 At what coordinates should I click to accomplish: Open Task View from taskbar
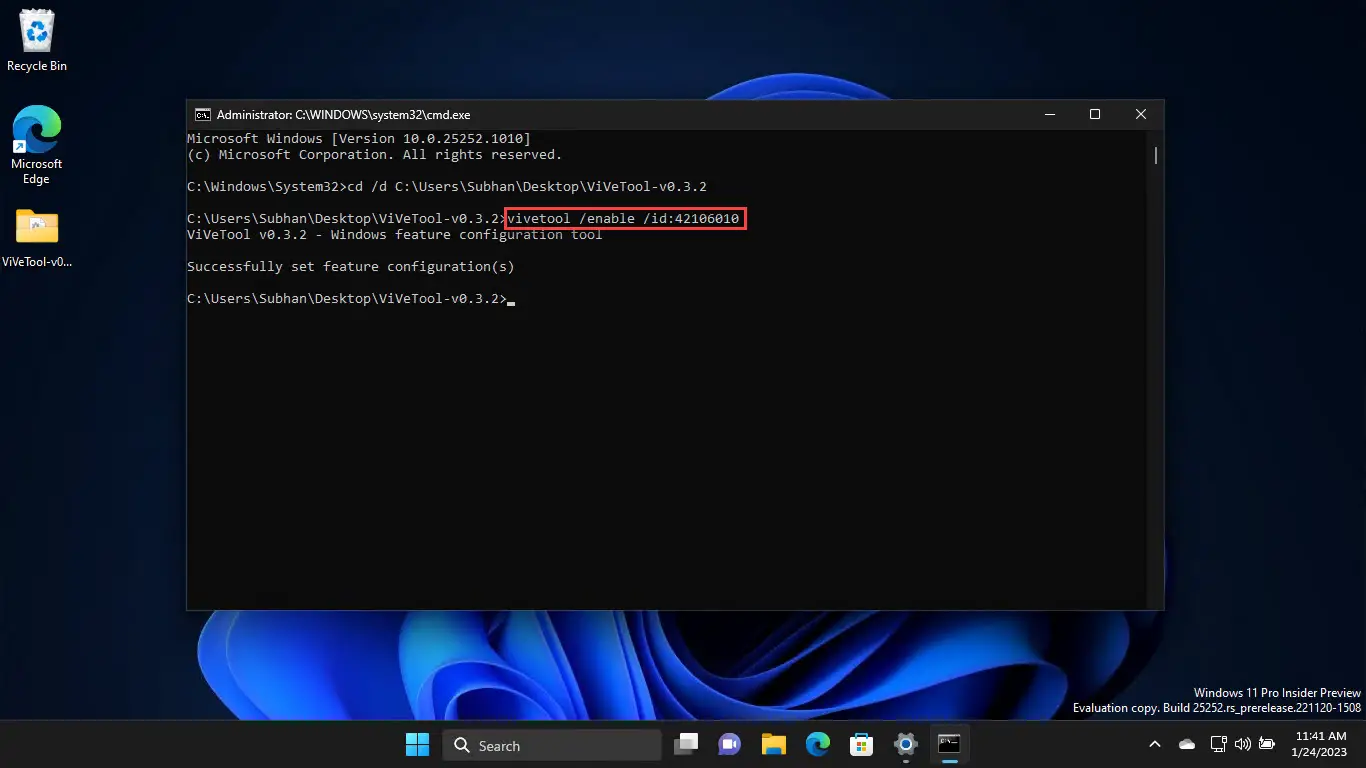click(686, 745)
